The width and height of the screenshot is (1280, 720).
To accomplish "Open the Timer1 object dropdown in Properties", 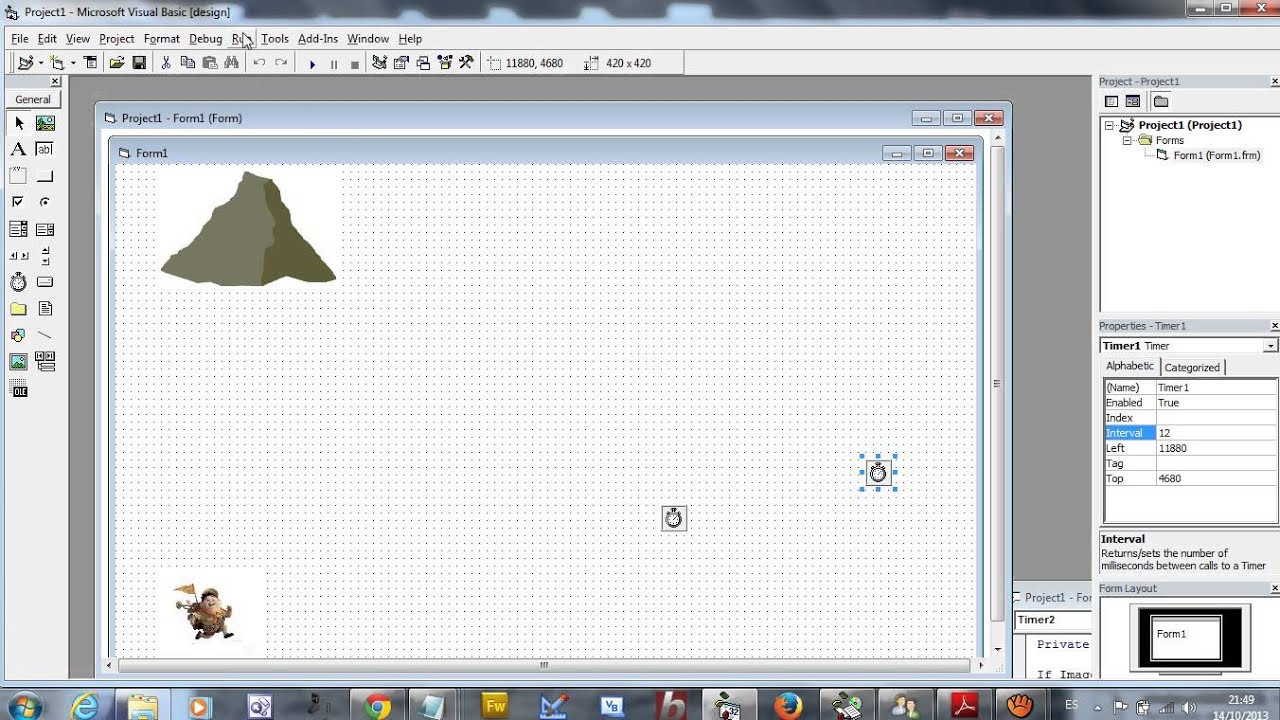I will coord(1270,346).
